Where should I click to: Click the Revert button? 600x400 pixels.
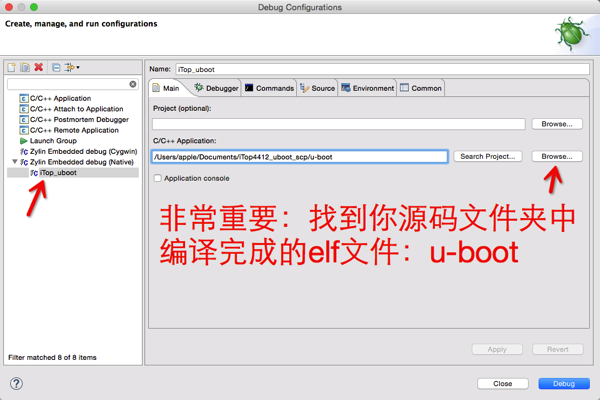coord(558,349)
